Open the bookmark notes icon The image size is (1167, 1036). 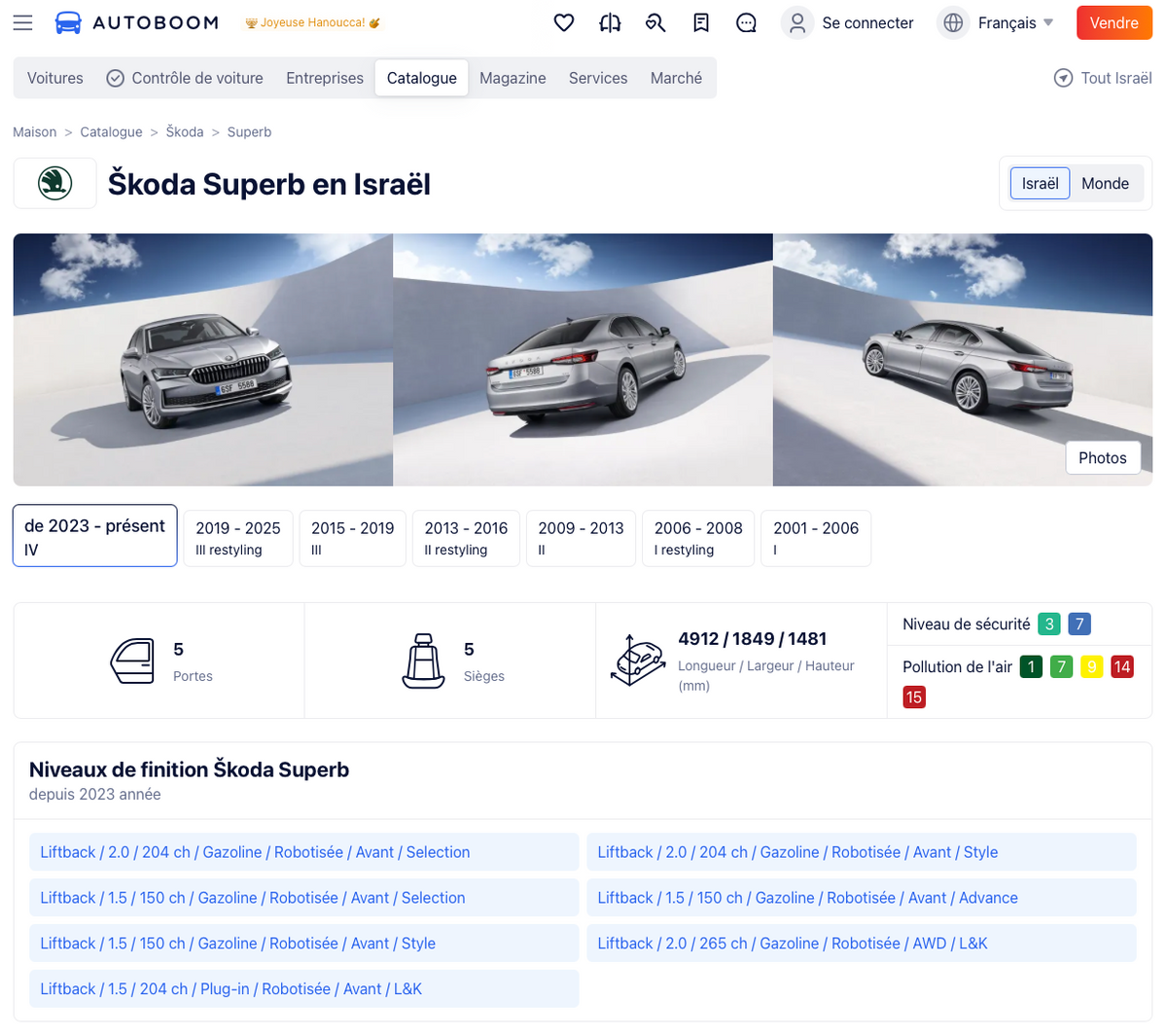[701, 22]
